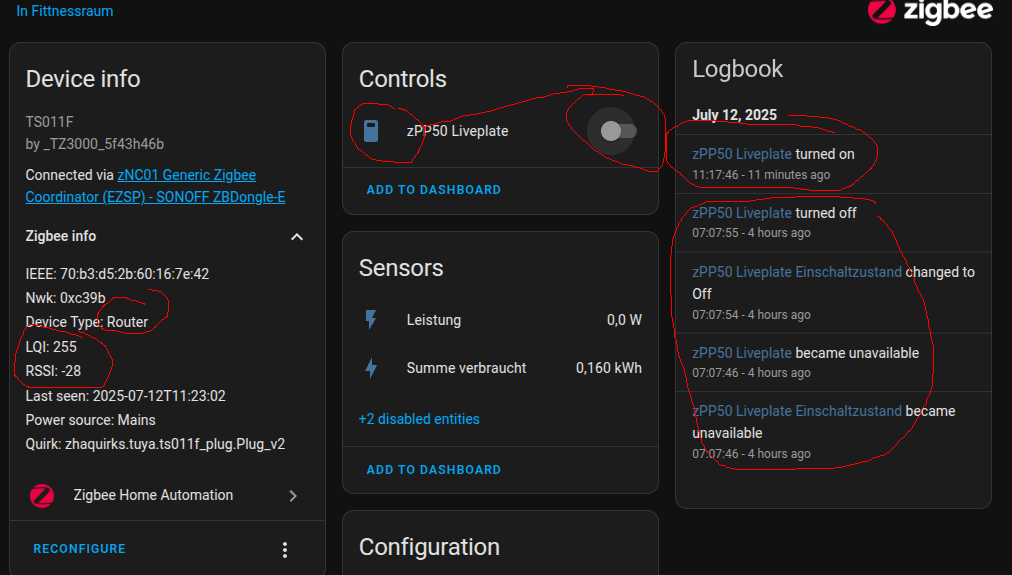Click the Leistung power flash icon

click(x=371, y=320)
